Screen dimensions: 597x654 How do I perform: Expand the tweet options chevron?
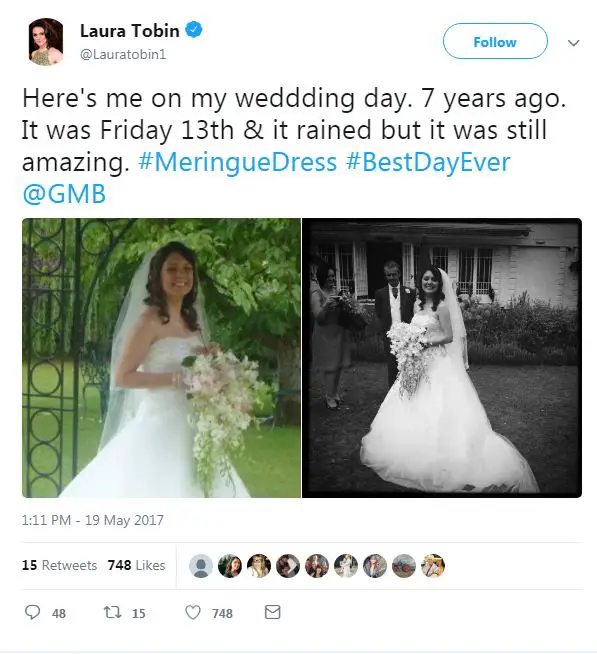pos(574,43)
